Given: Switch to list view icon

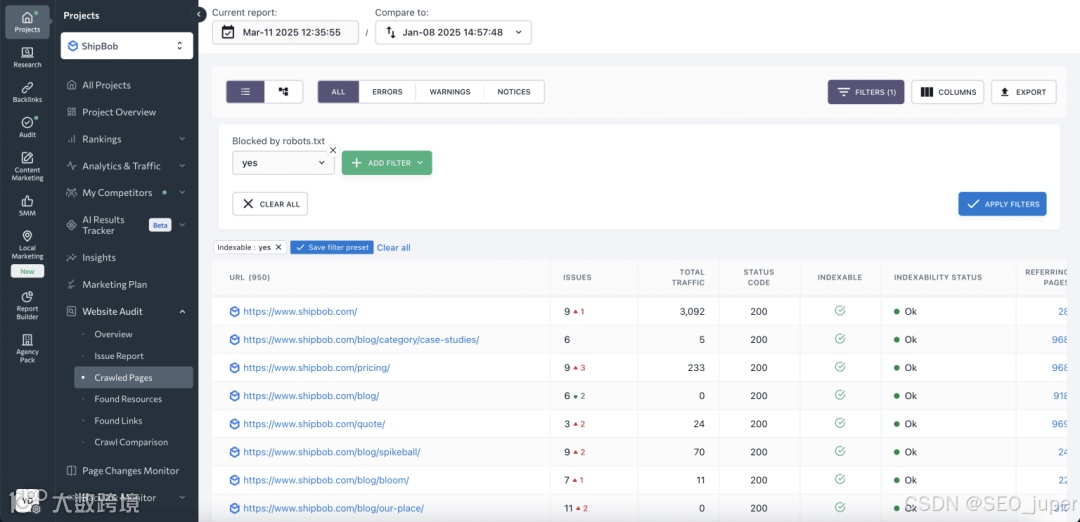Looking at the screenshot, I should point(245,92).
